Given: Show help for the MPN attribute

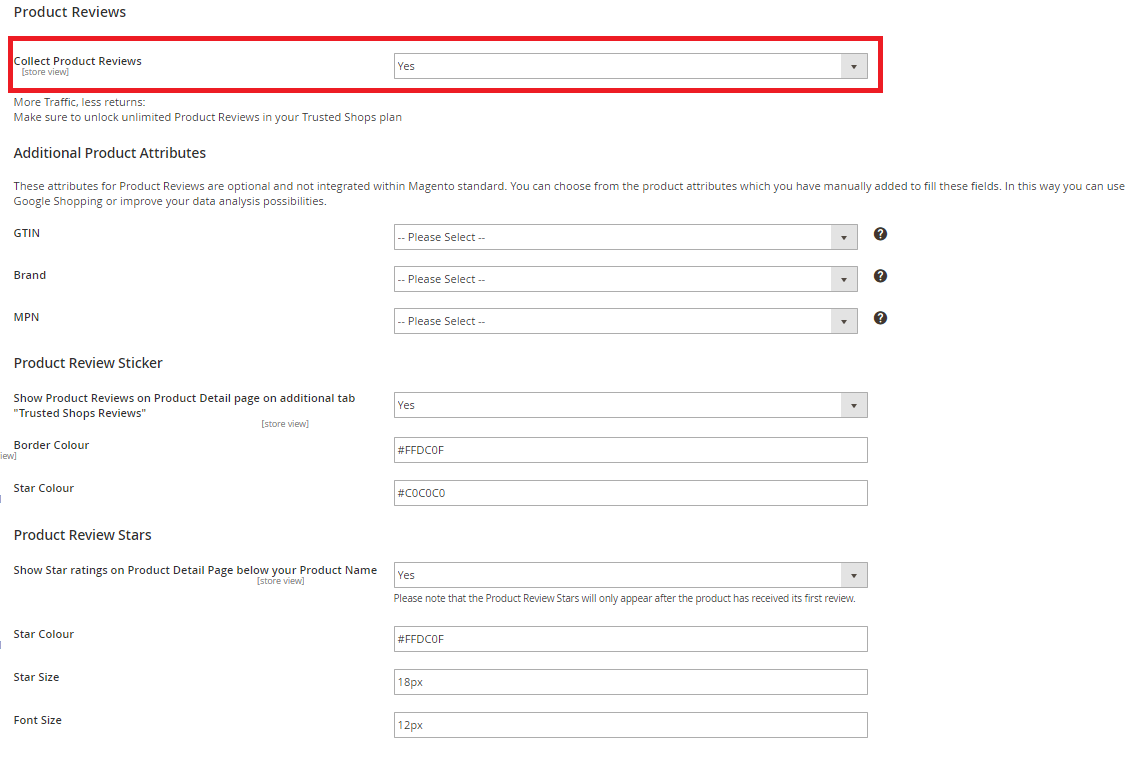Looking at the screenshot, I should [880, 318].
